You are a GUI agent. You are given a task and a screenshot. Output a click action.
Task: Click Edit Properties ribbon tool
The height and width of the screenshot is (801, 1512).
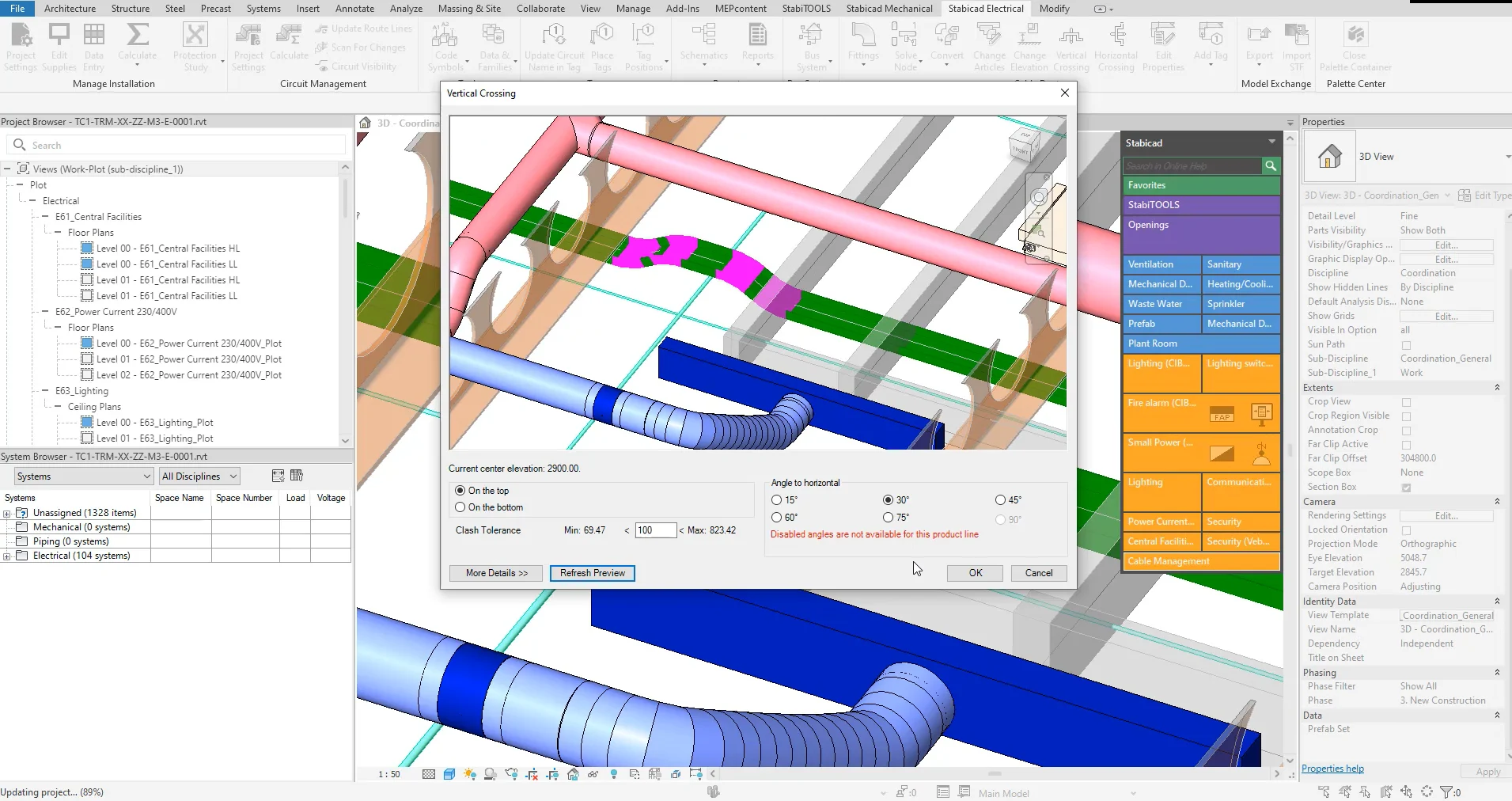pos(1163,47)
